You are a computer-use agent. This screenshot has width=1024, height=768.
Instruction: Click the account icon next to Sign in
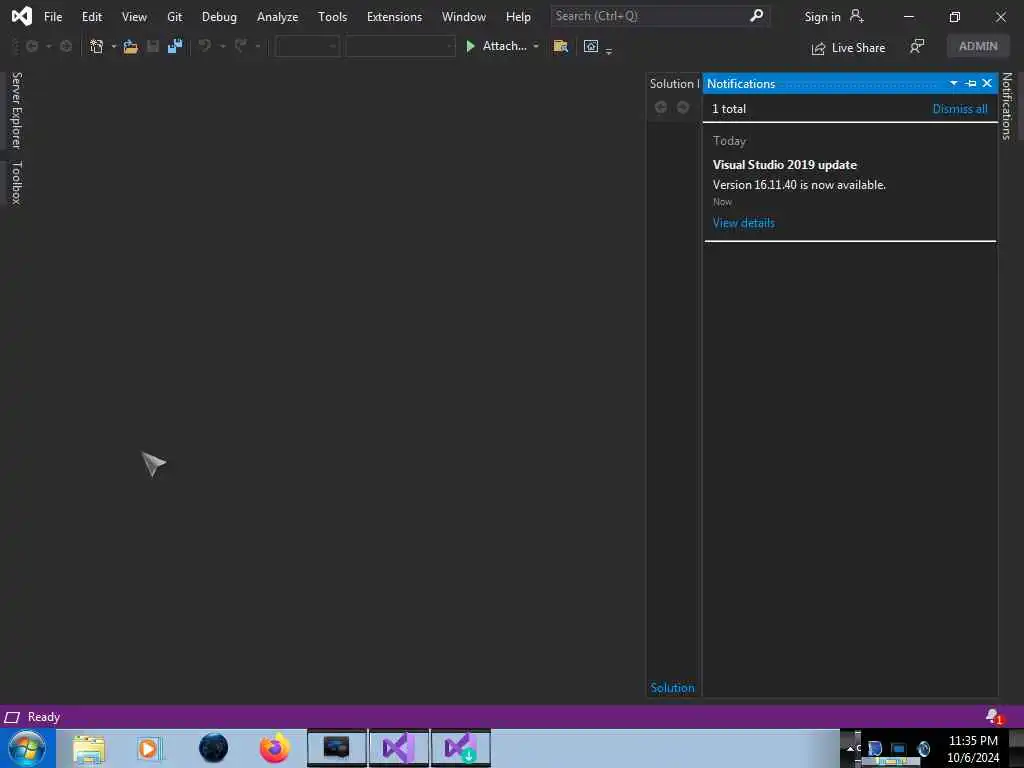pyautogui.click(x=857, y=16)
